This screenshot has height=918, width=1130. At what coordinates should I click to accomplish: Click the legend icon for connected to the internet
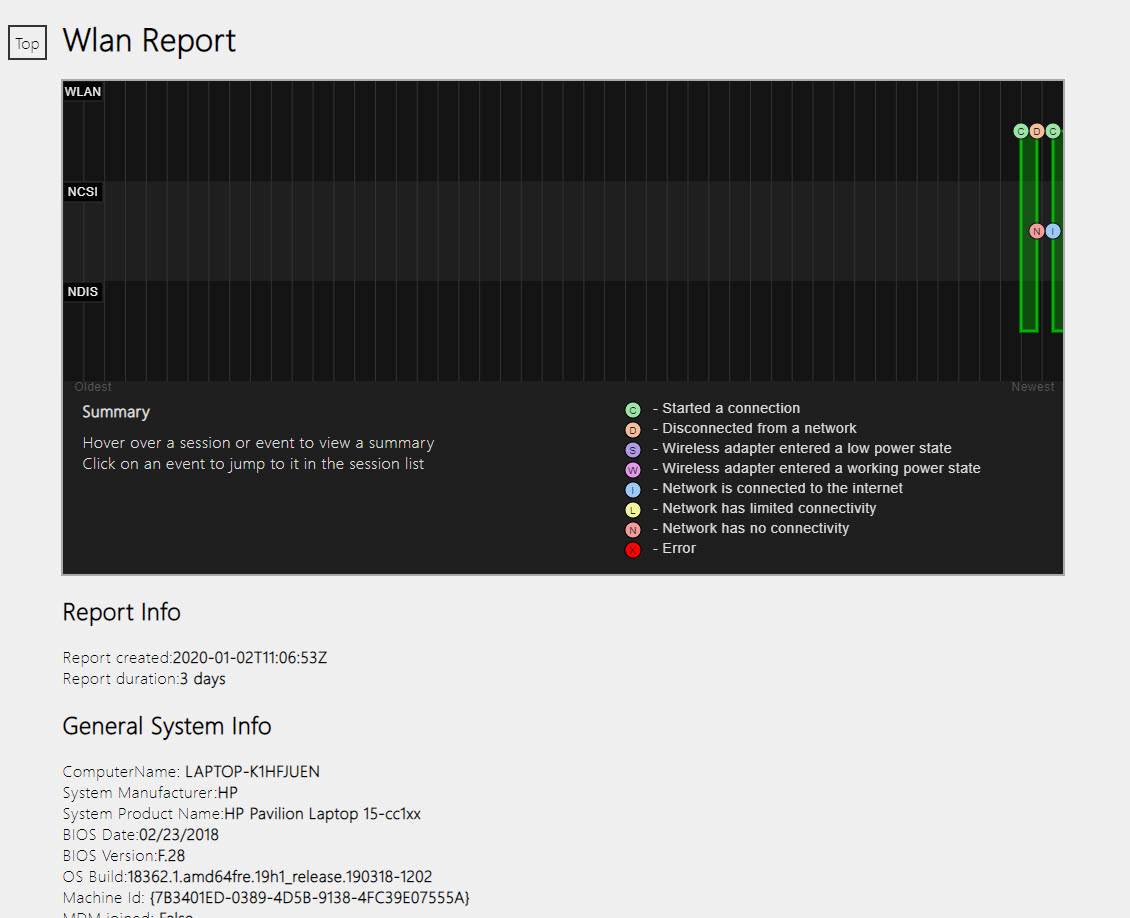(632, 490)
